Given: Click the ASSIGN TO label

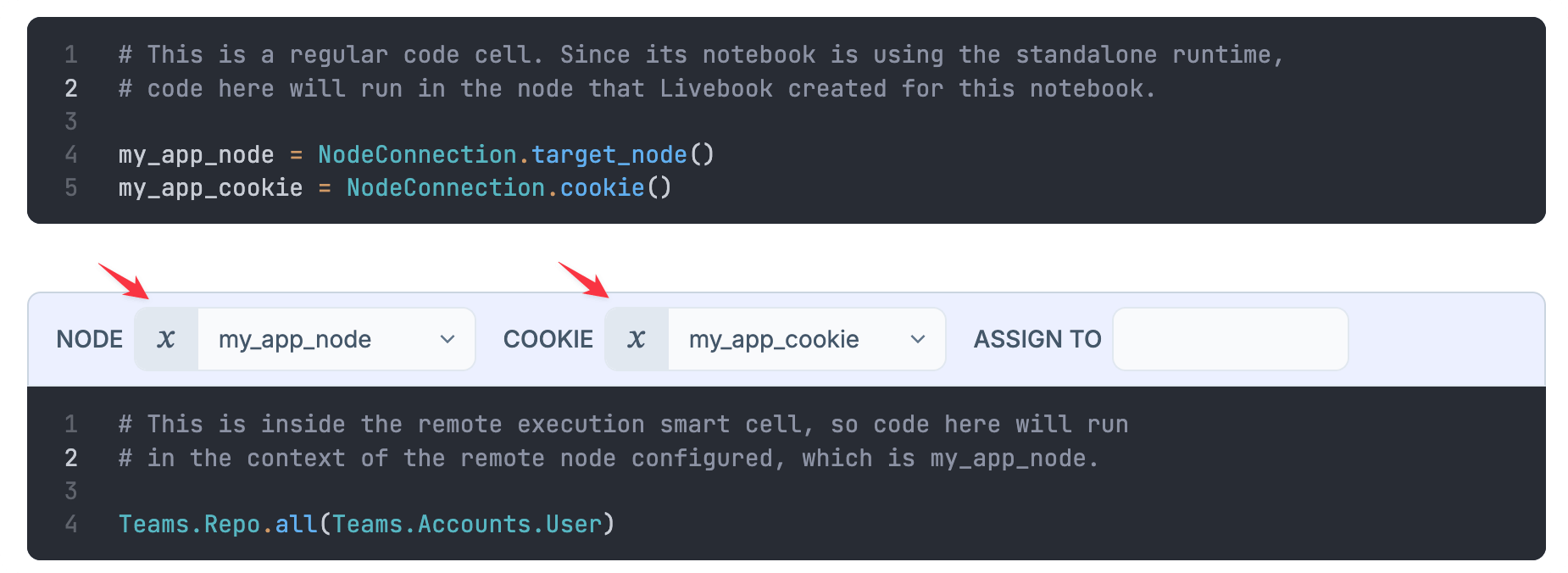Looking at the screenshot, I should 1037,339.
